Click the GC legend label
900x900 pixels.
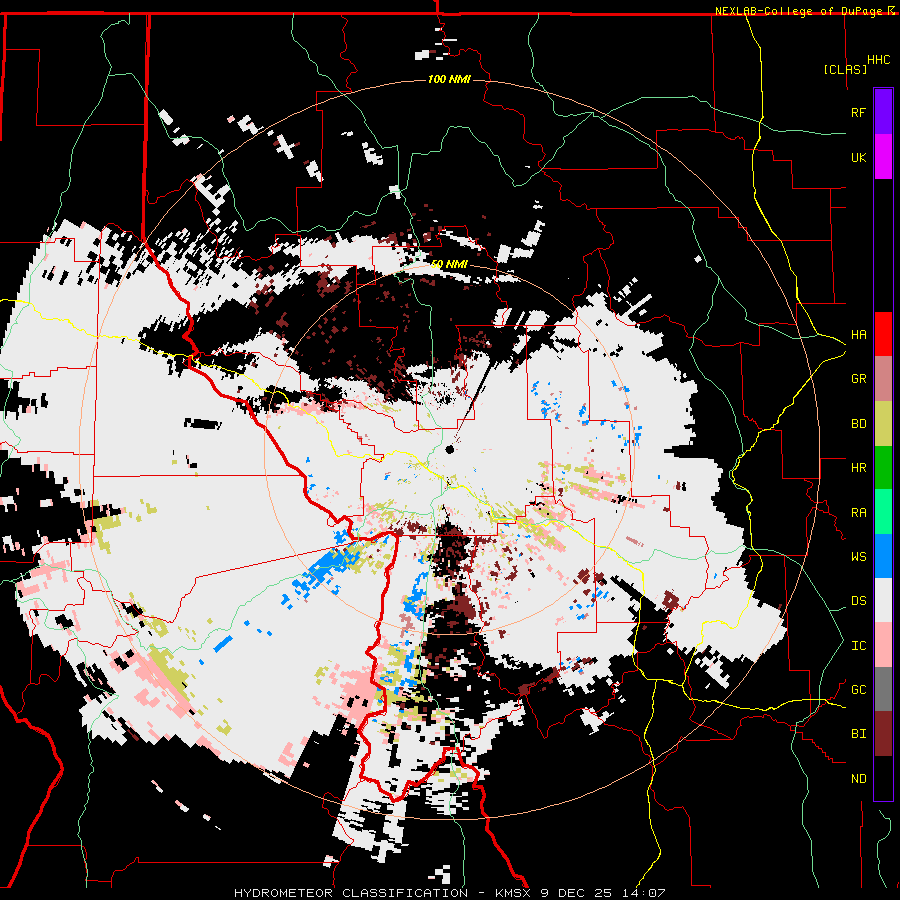tap(858, 690)
